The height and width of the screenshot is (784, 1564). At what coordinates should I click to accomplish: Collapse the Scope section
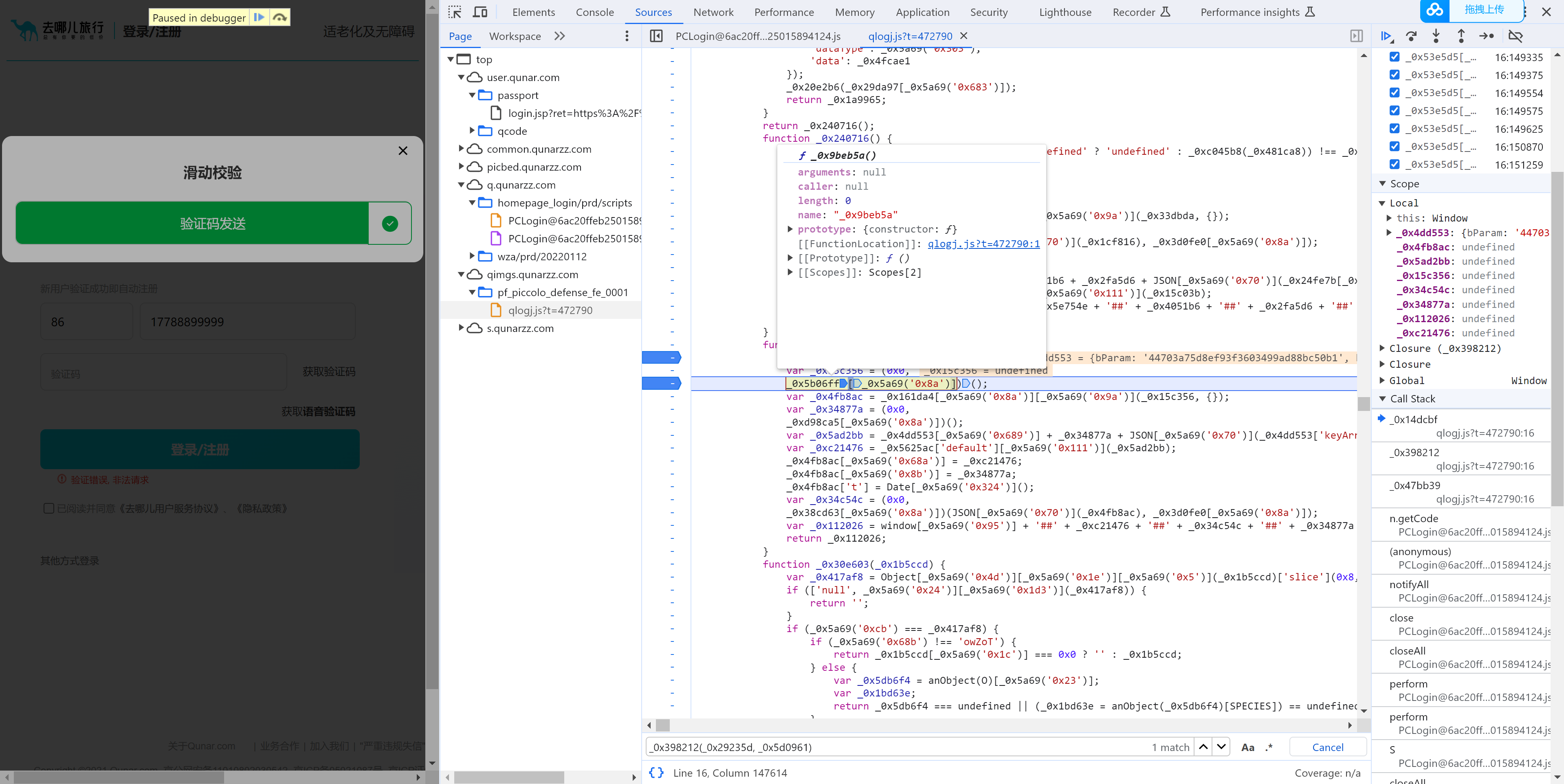(x=1382, y=183)
